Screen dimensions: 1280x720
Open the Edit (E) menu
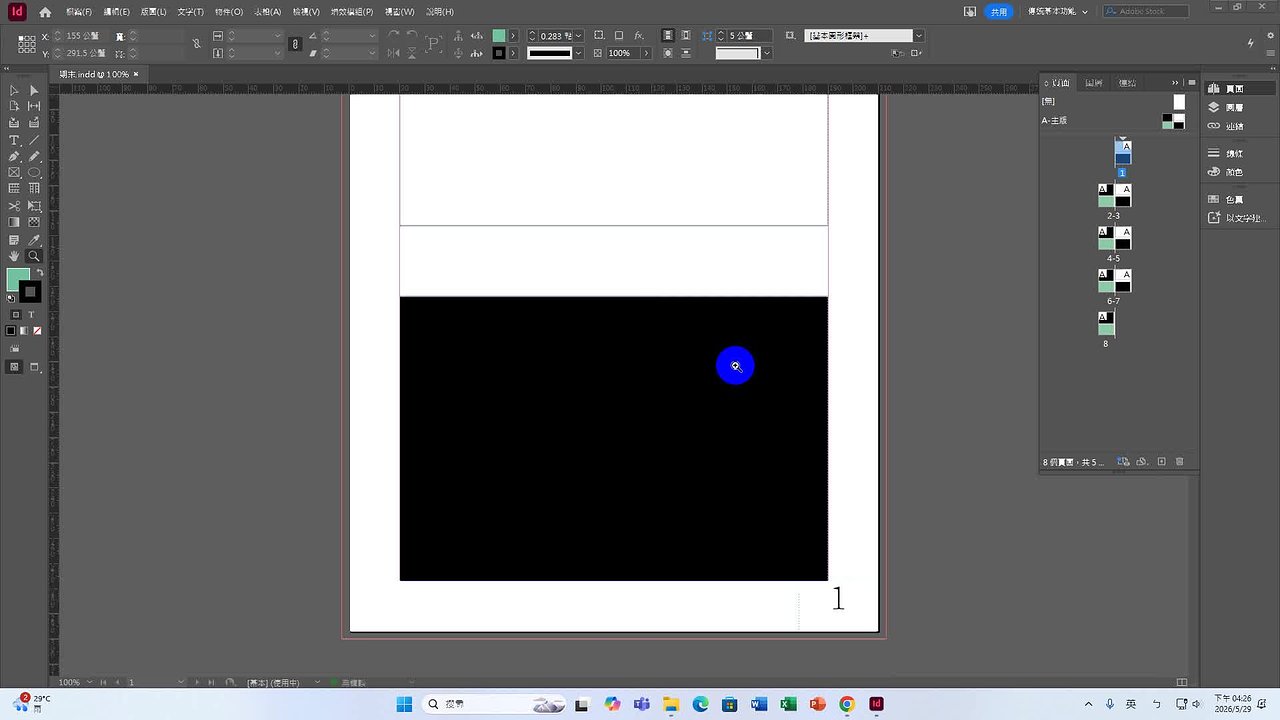[116, 12]
